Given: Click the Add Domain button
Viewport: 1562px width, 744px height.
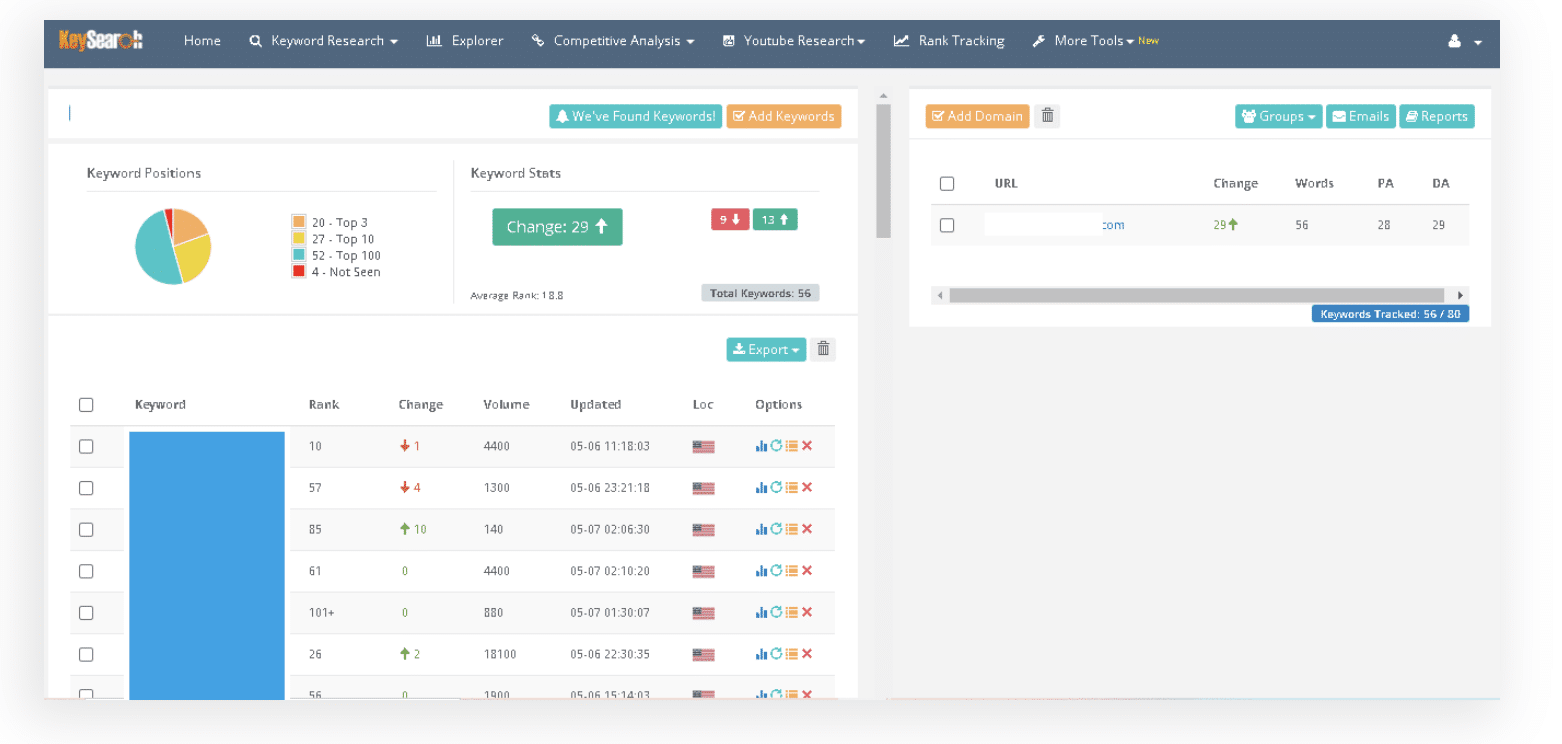Looking at the screenshot, I should coord(977,116).
